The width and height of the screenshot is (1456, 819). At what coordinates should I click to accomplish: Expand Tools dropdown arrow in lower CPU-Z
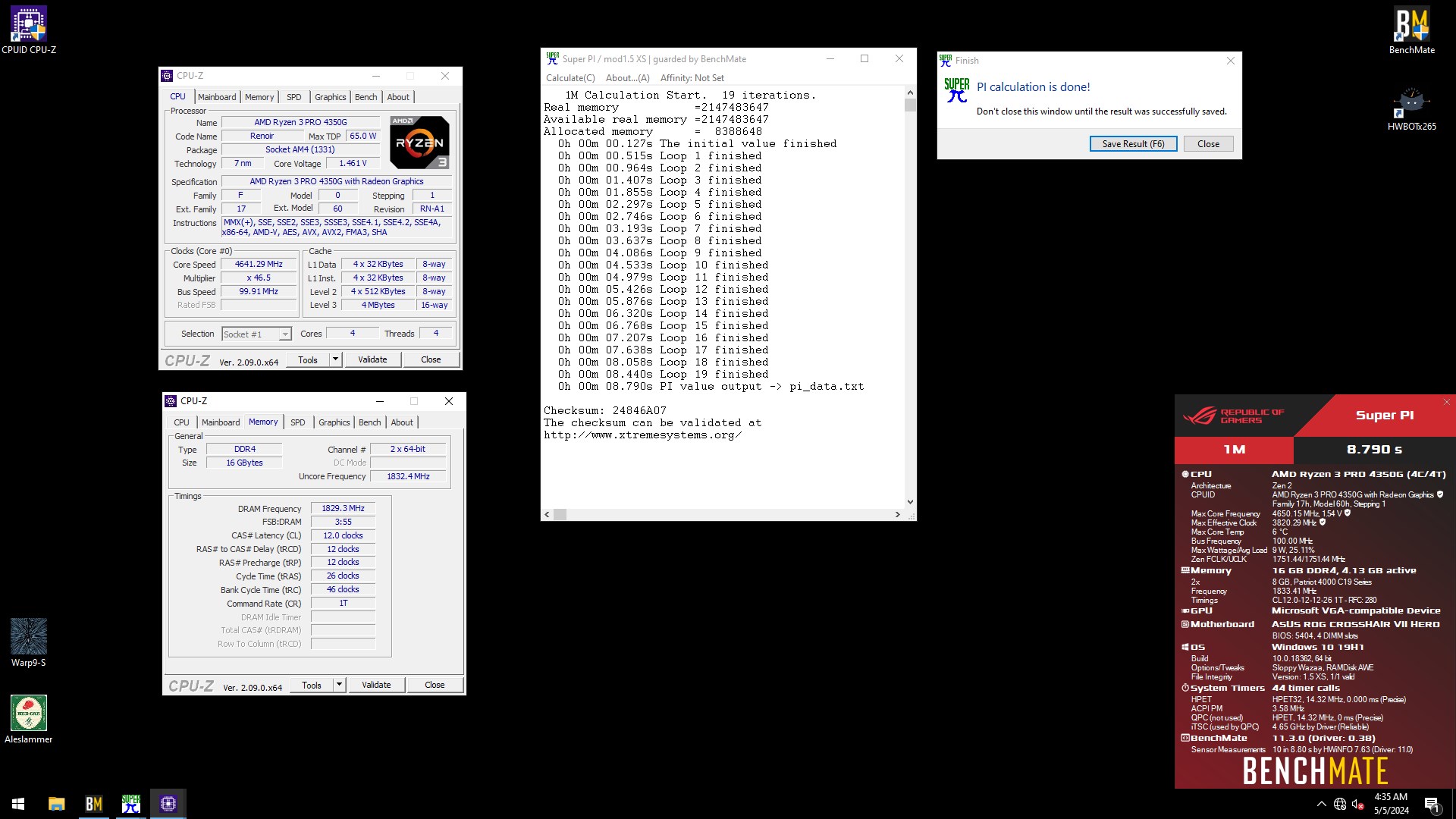[x=339, y=685]
